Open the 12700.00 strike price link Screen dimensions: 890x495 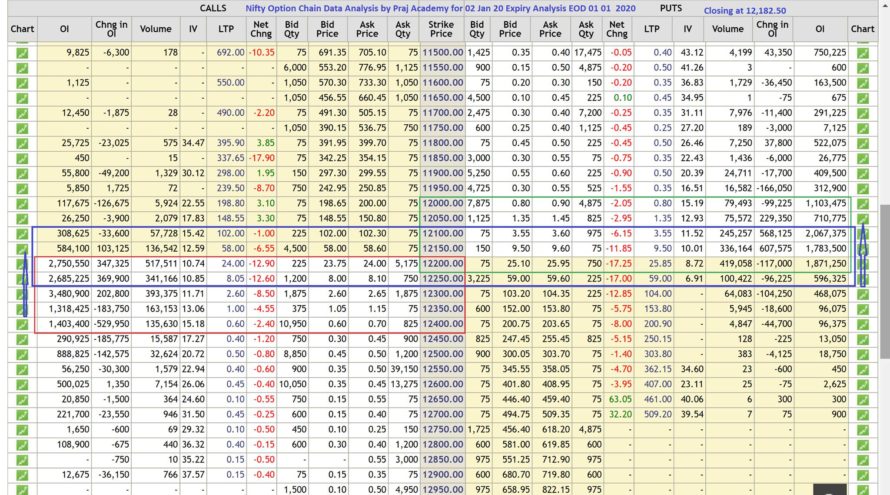443,414
